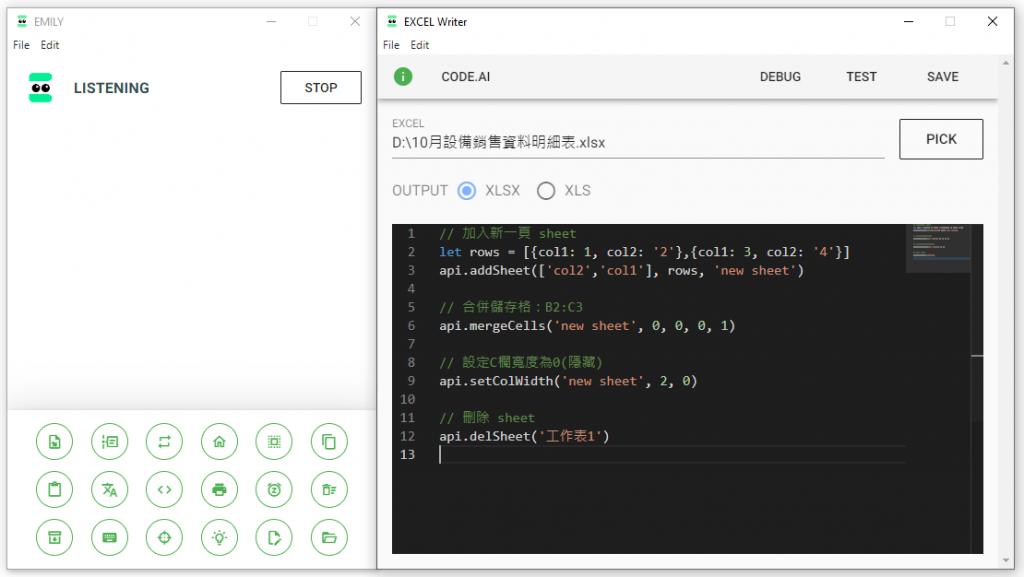Click the printer icon
The image size is (1024, 577).
[219, 490]
